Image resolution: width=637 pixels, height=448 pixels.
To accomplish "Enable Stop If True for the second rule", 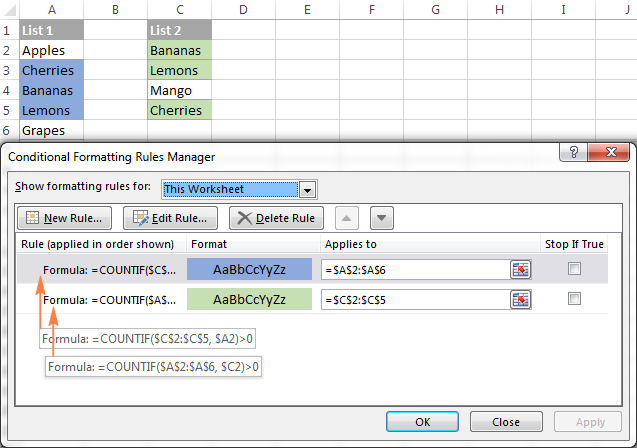I will click(574, 299).
